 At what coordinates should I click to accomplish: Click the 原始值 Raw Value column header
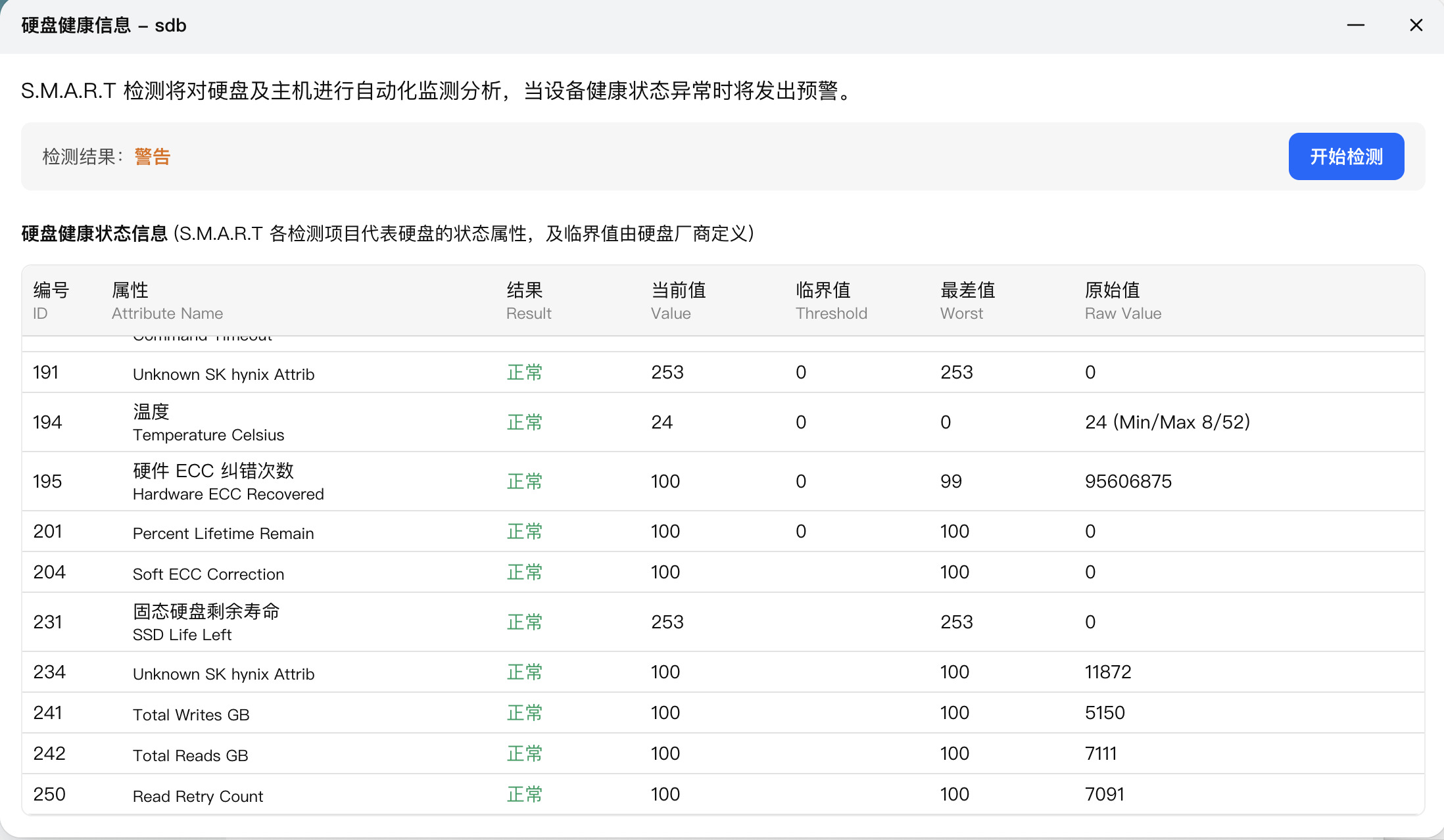(1122, 300)
